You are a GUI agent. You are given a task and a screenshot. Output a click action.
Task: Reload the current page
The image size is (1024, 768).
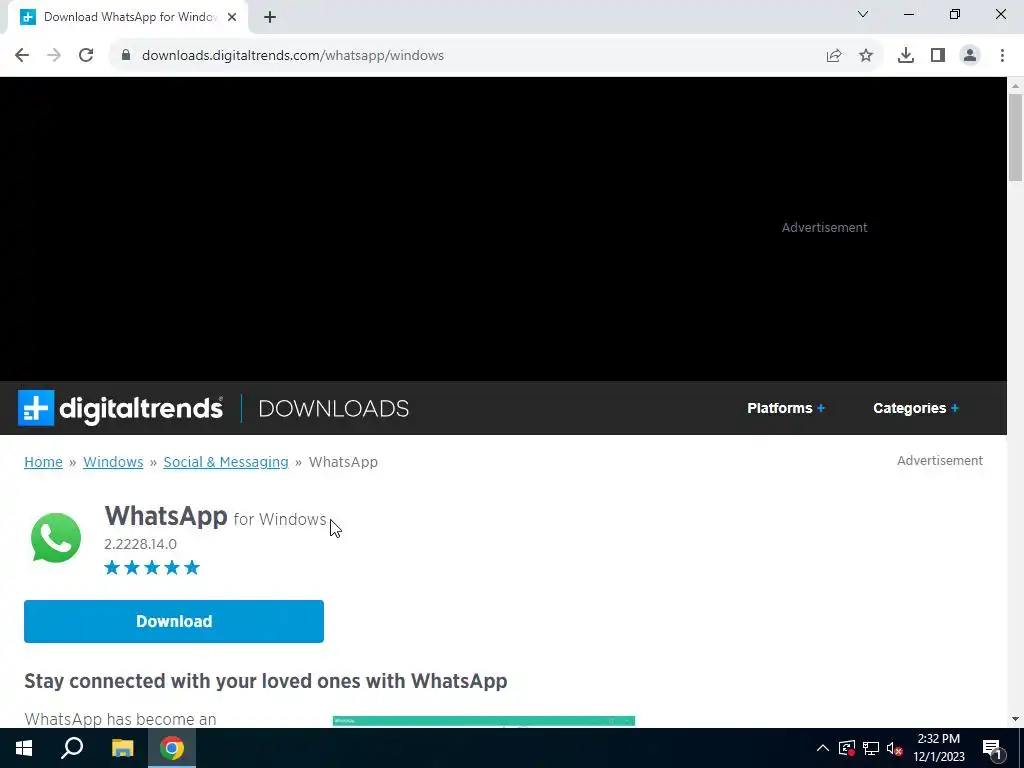(x=86, y=56)
